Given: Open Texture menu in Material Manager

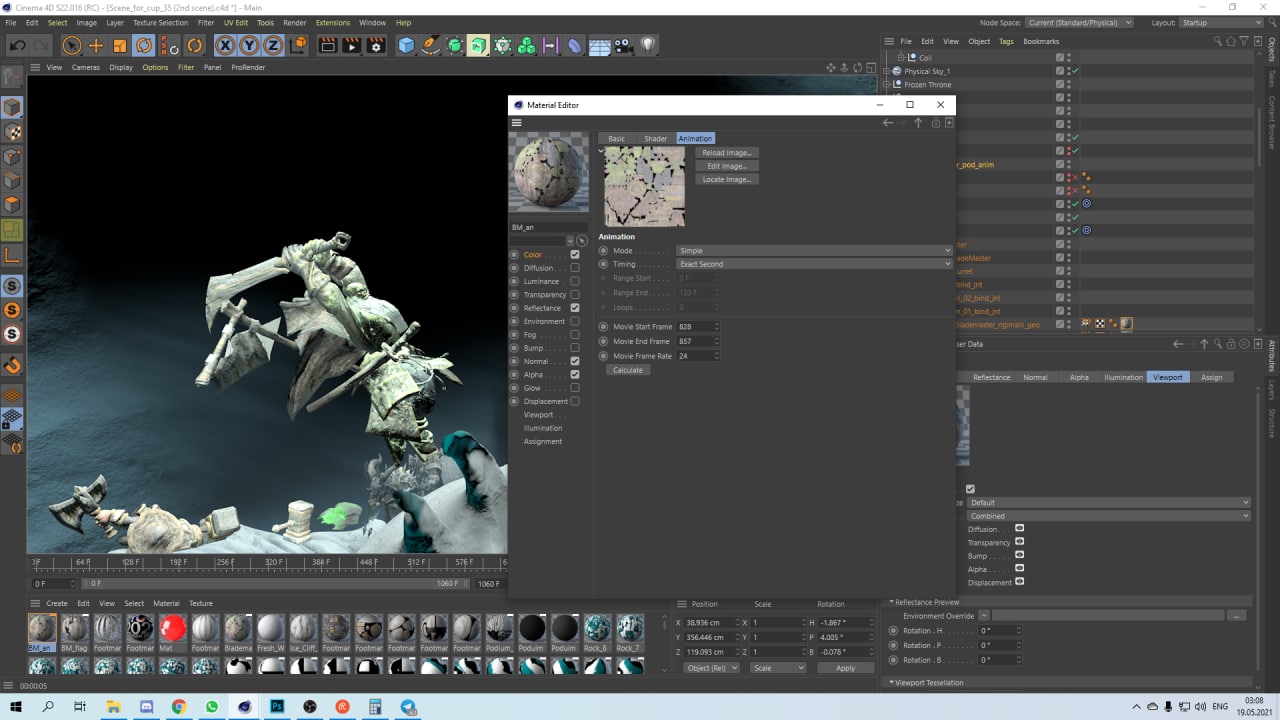Looking at the screenshot, I should point(201,603).
